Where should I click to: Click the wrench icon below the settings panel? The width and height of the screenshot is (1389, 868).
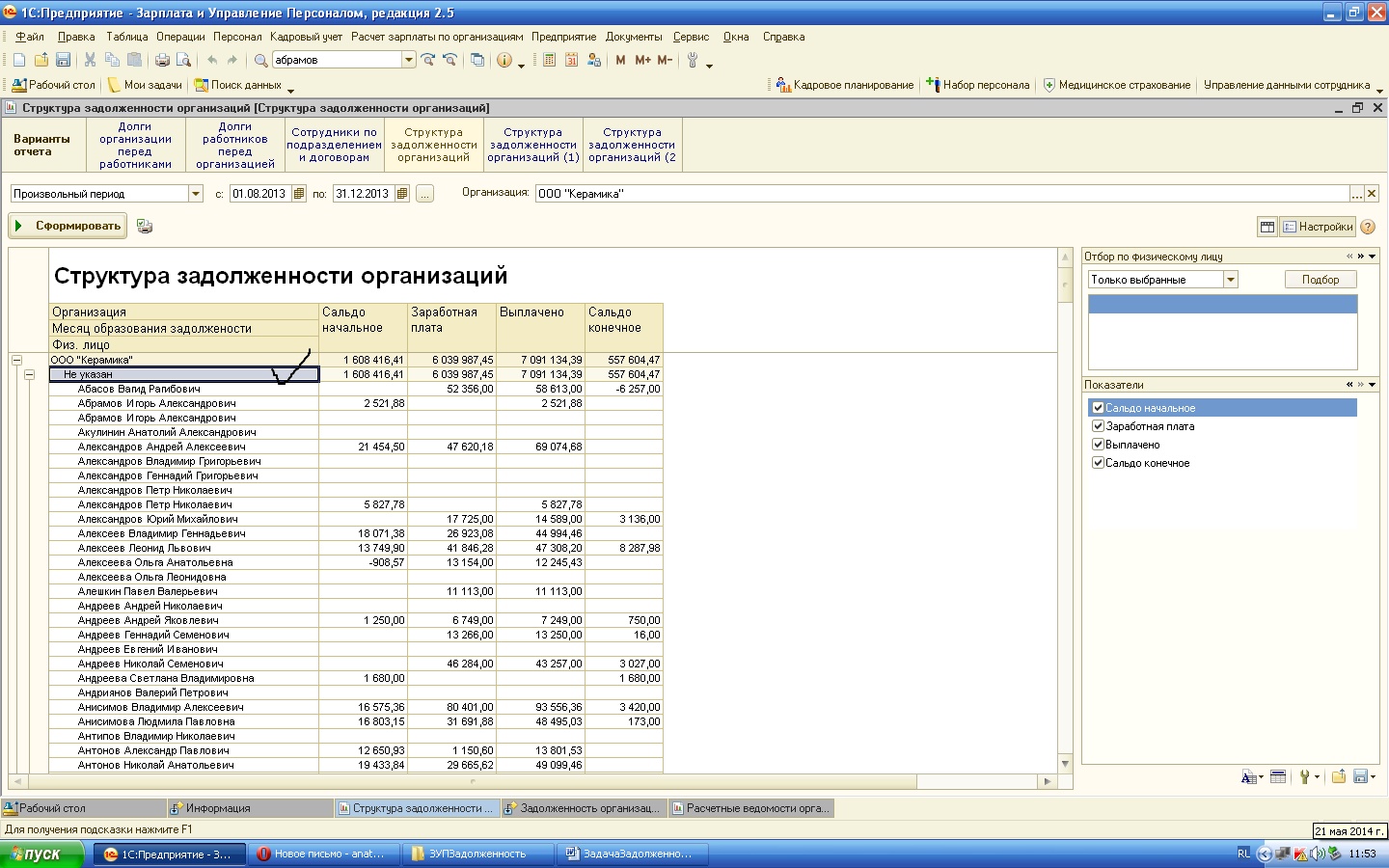point(1304,777)
